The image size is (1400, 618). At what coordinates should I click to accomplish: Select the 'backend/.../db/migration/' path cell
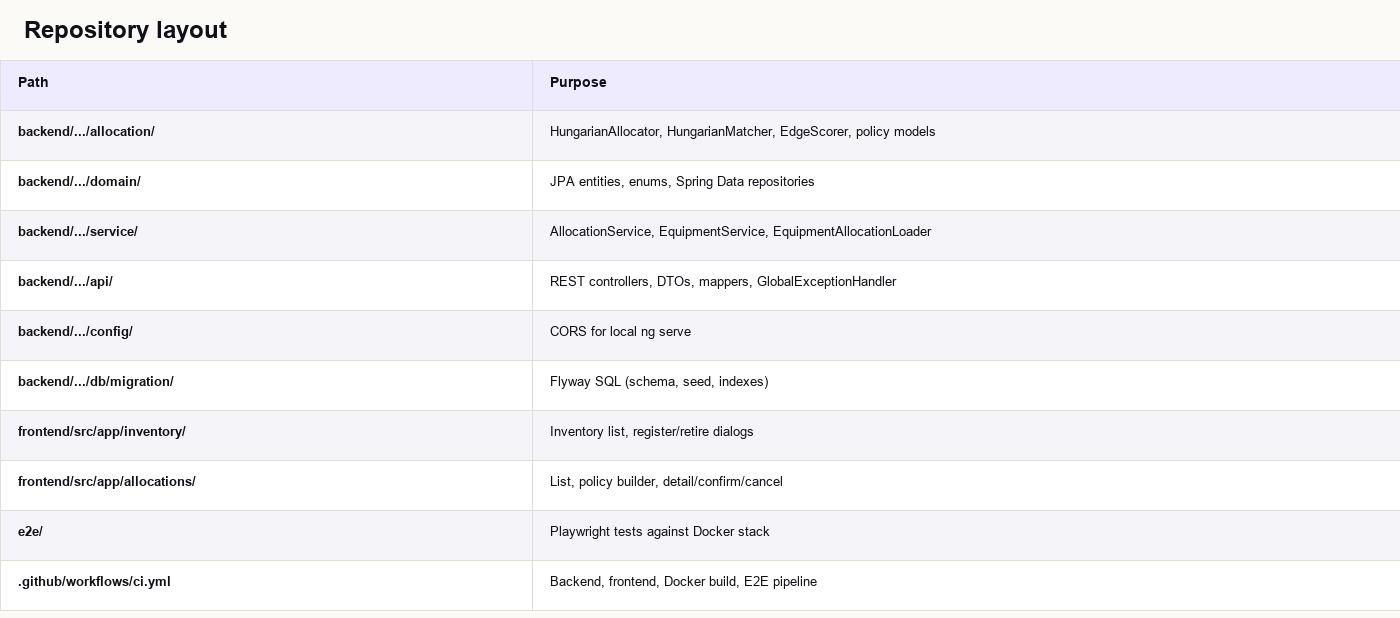click(266, 385)
